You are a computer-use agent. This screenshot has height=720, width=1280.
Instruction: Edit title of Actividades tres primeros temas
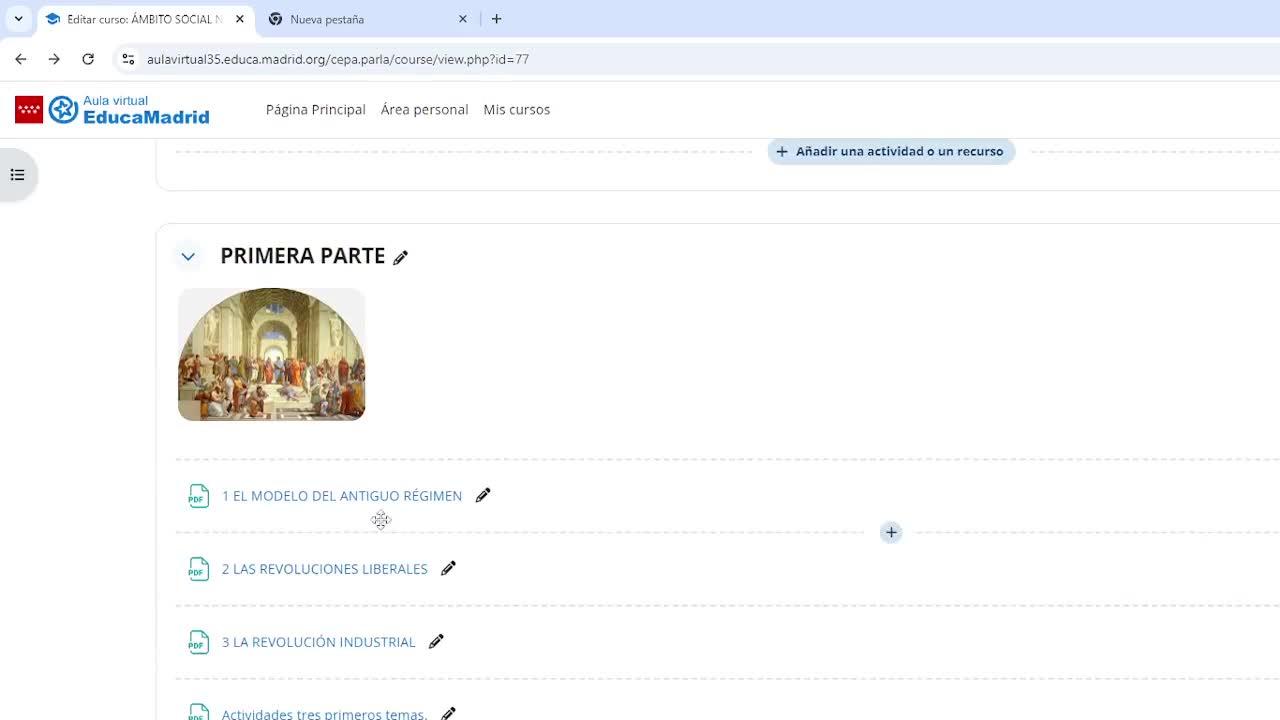point(448,713)
